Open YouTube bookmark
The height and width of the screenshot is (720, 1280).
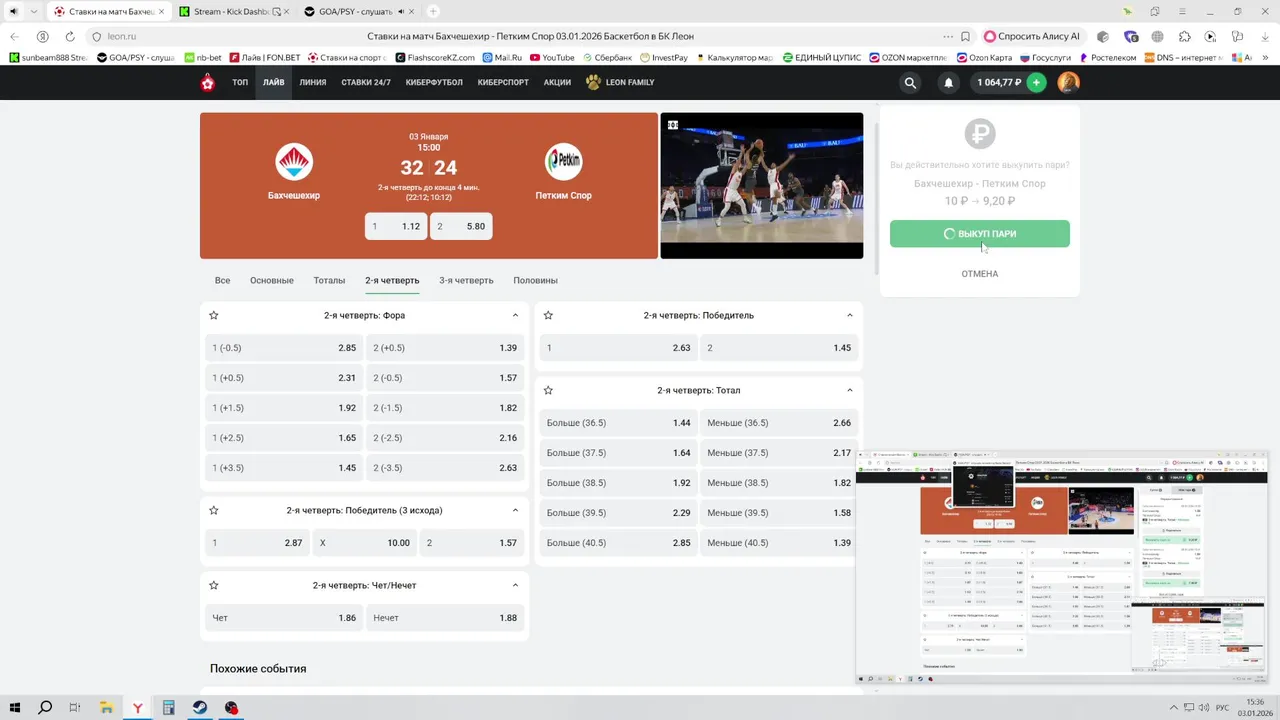pyautogui.click(x=552, y=58)
